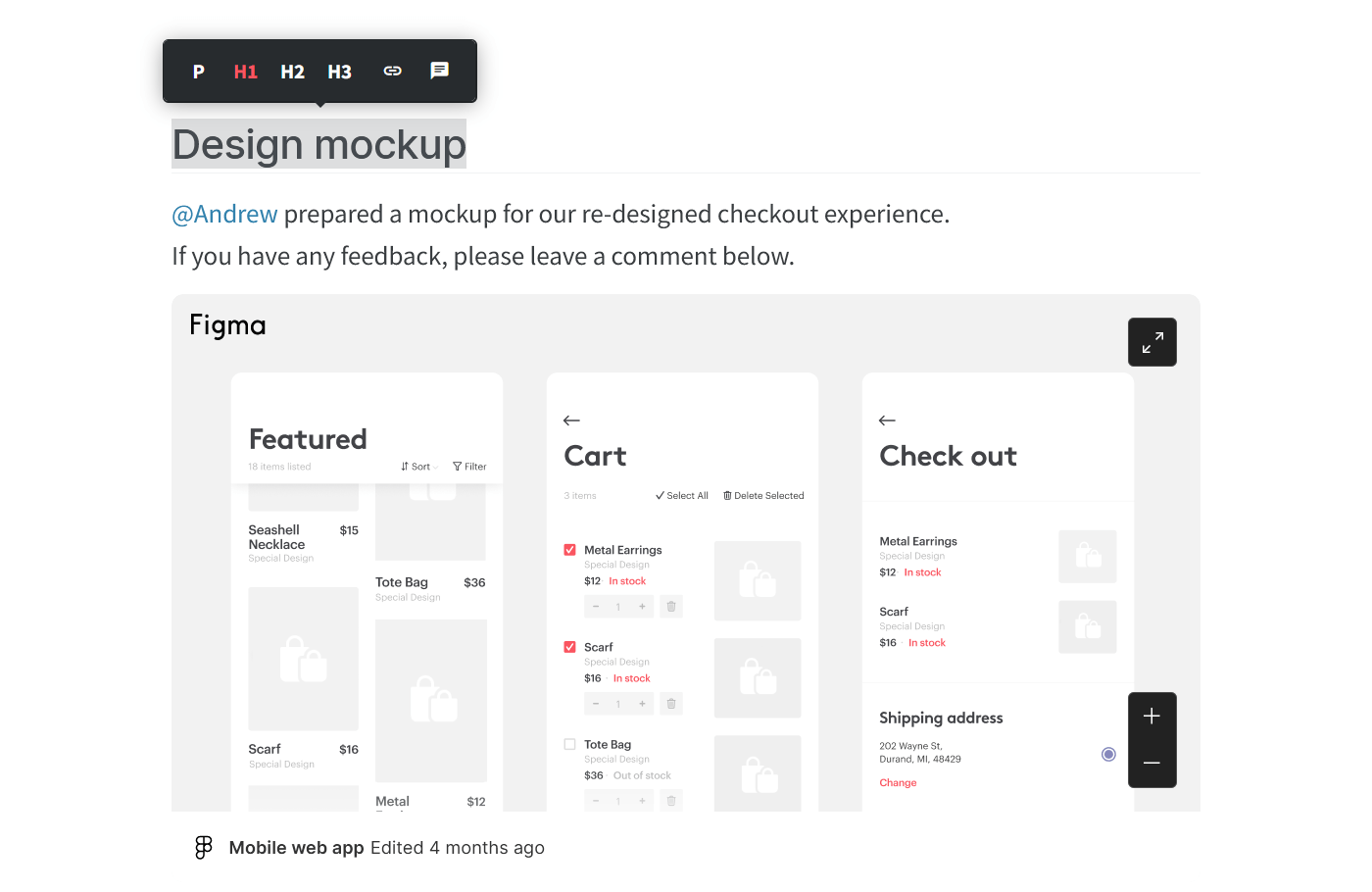Viewport: 1372px width, 892px height.
Task: Insert a link with the chain icon
Action: 392,71
